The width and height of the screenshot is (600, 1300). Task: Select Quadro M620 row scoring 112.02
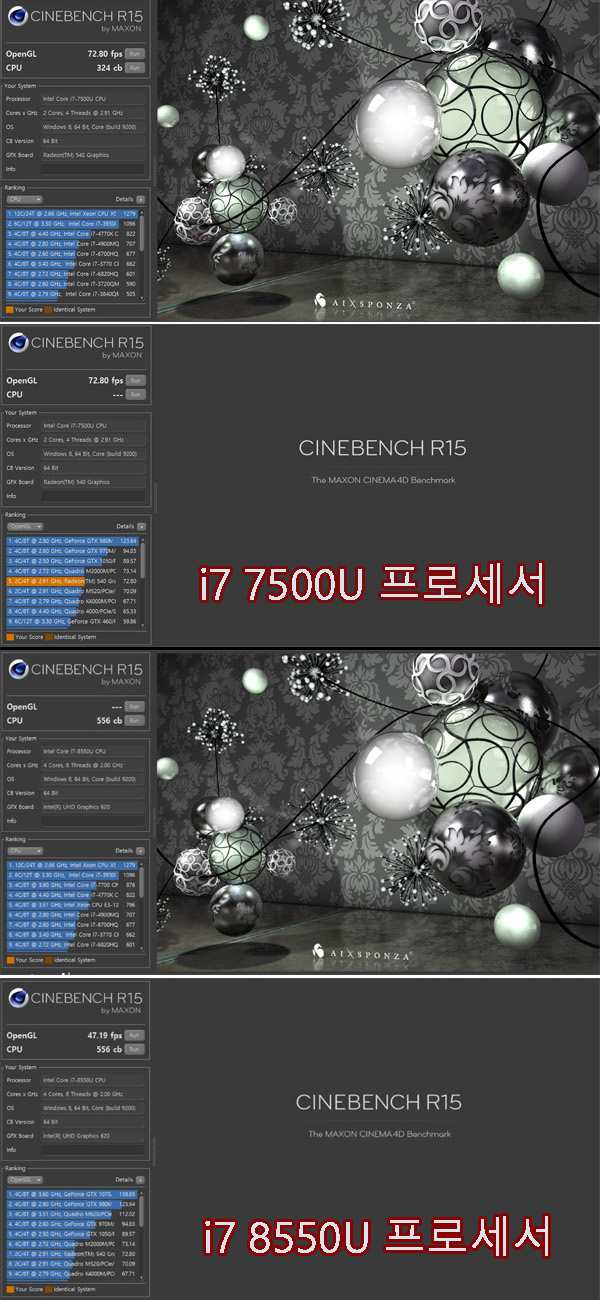(71, 1214)
